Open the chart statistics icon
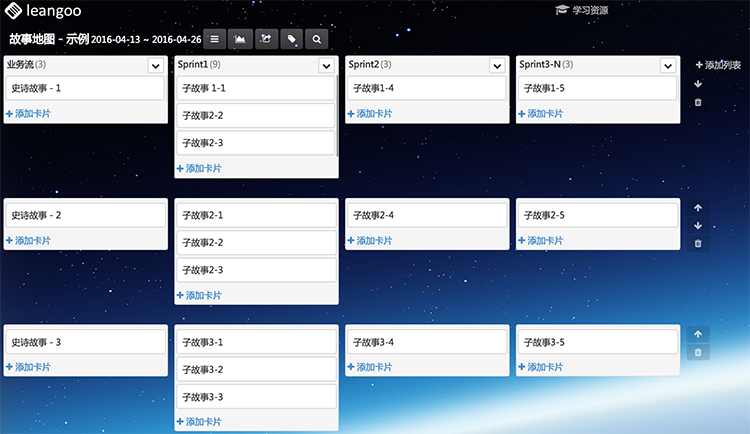Screen dimensions: 750x434 pyautogui.click(x=240, y=39)
